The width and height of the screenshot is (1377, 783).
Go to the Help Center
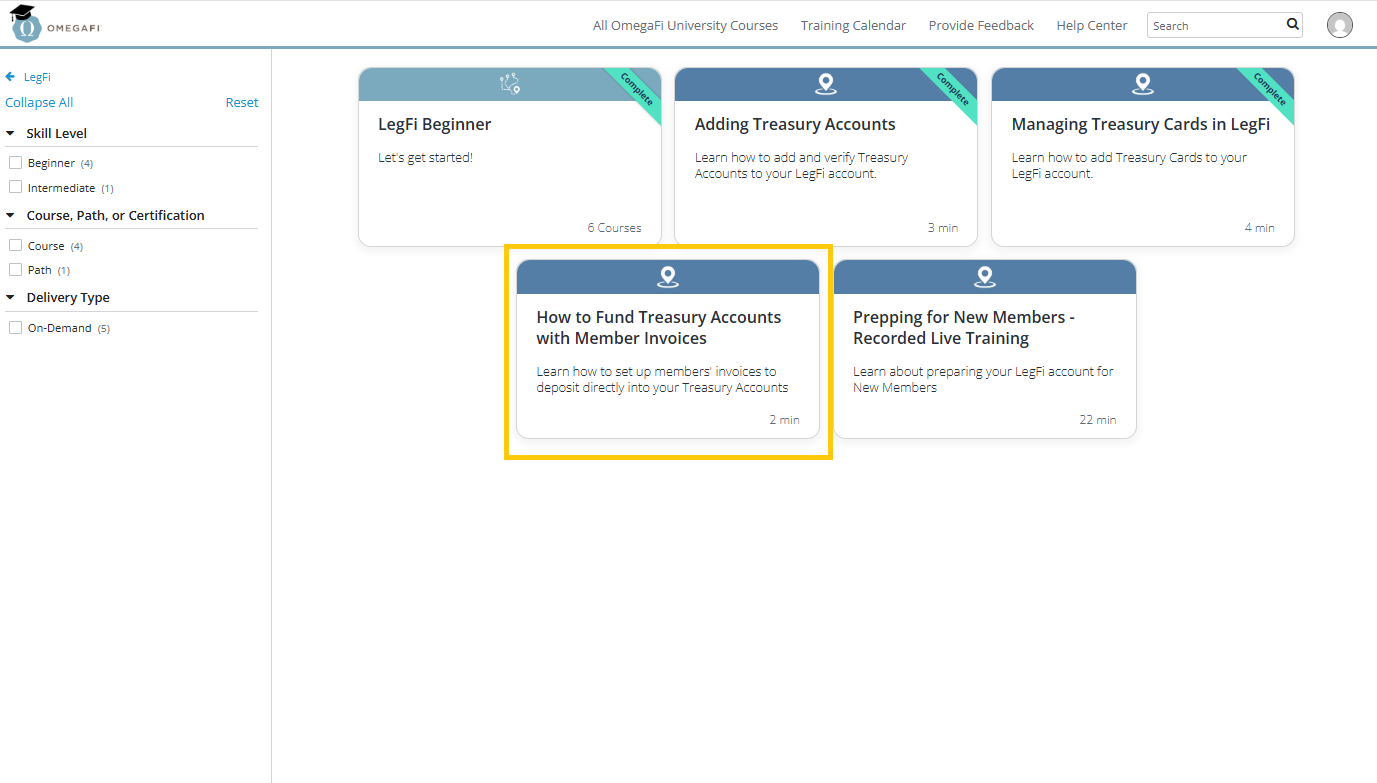pyautogui.click(x=1091, y=25)
